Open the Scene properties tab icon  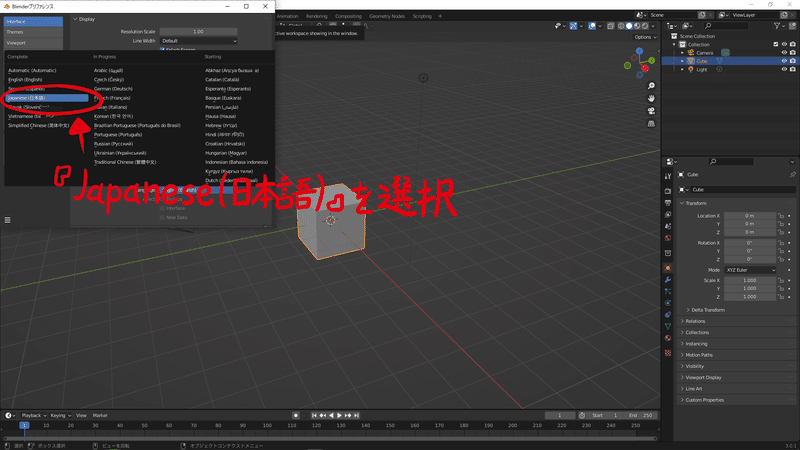[x=668, y=226]
